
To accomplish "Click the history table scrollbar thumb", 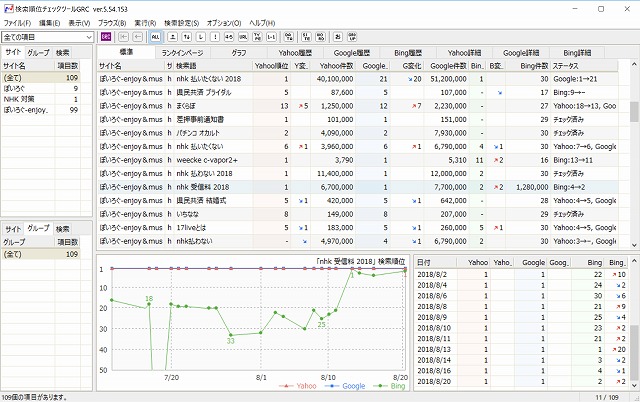I will pos(634,353).
